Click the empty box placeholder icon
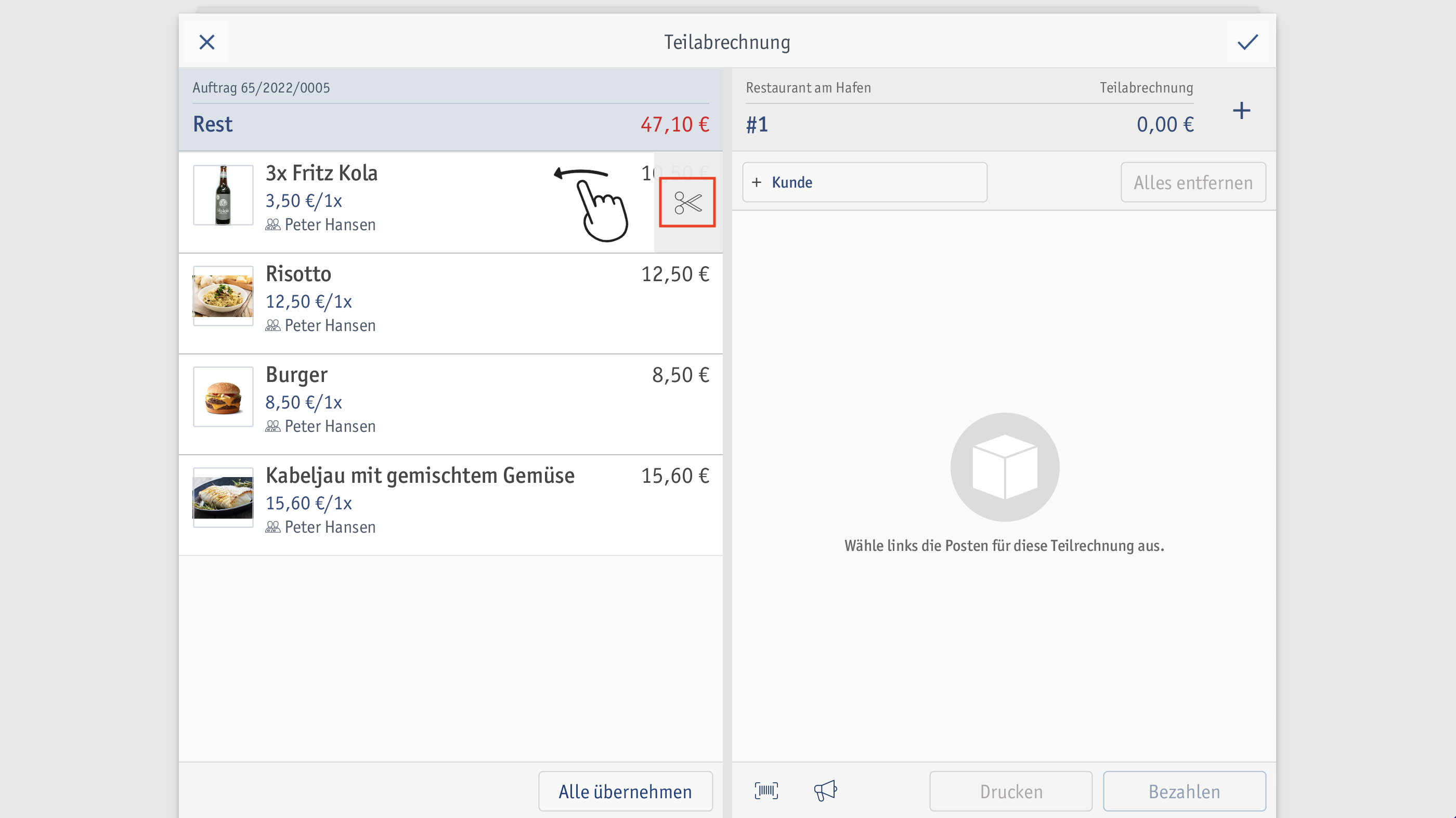 (1005, 467)
